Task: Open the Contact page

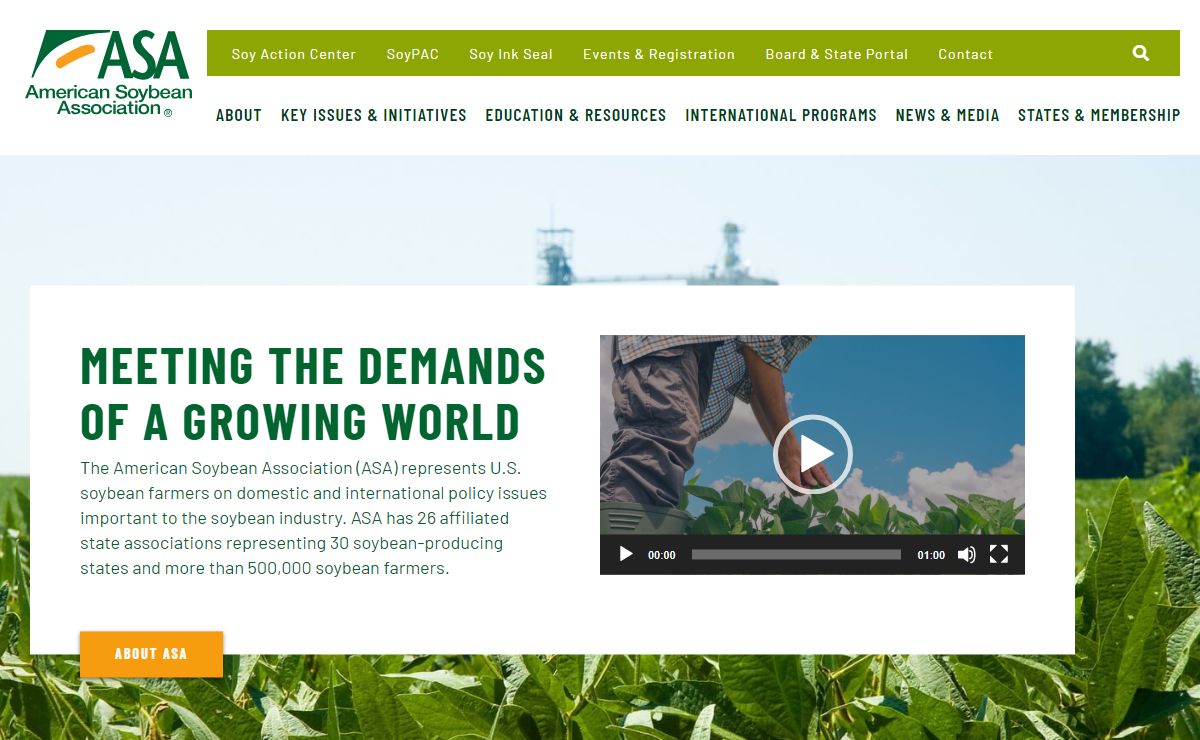Action: 966,54
